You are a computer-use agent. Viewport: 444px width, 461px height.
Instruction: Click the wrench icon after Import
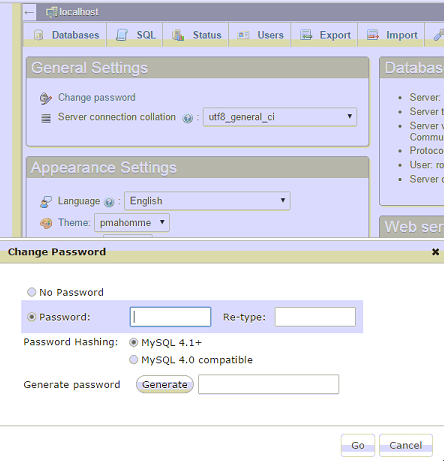[x=439, y=35]
